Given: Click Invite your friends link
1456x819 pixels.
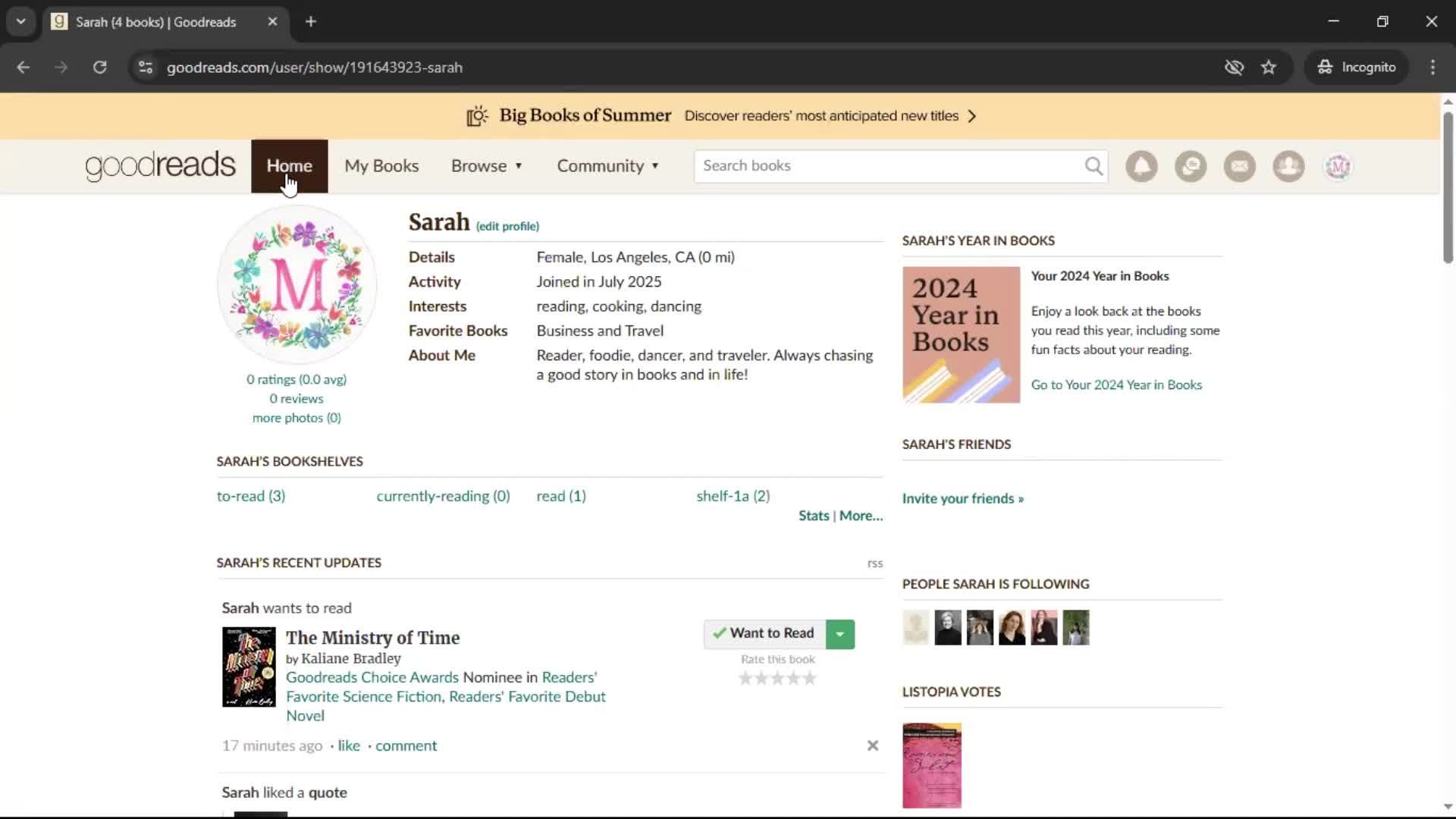Looking at the screenshot, I should pos(962,498).
